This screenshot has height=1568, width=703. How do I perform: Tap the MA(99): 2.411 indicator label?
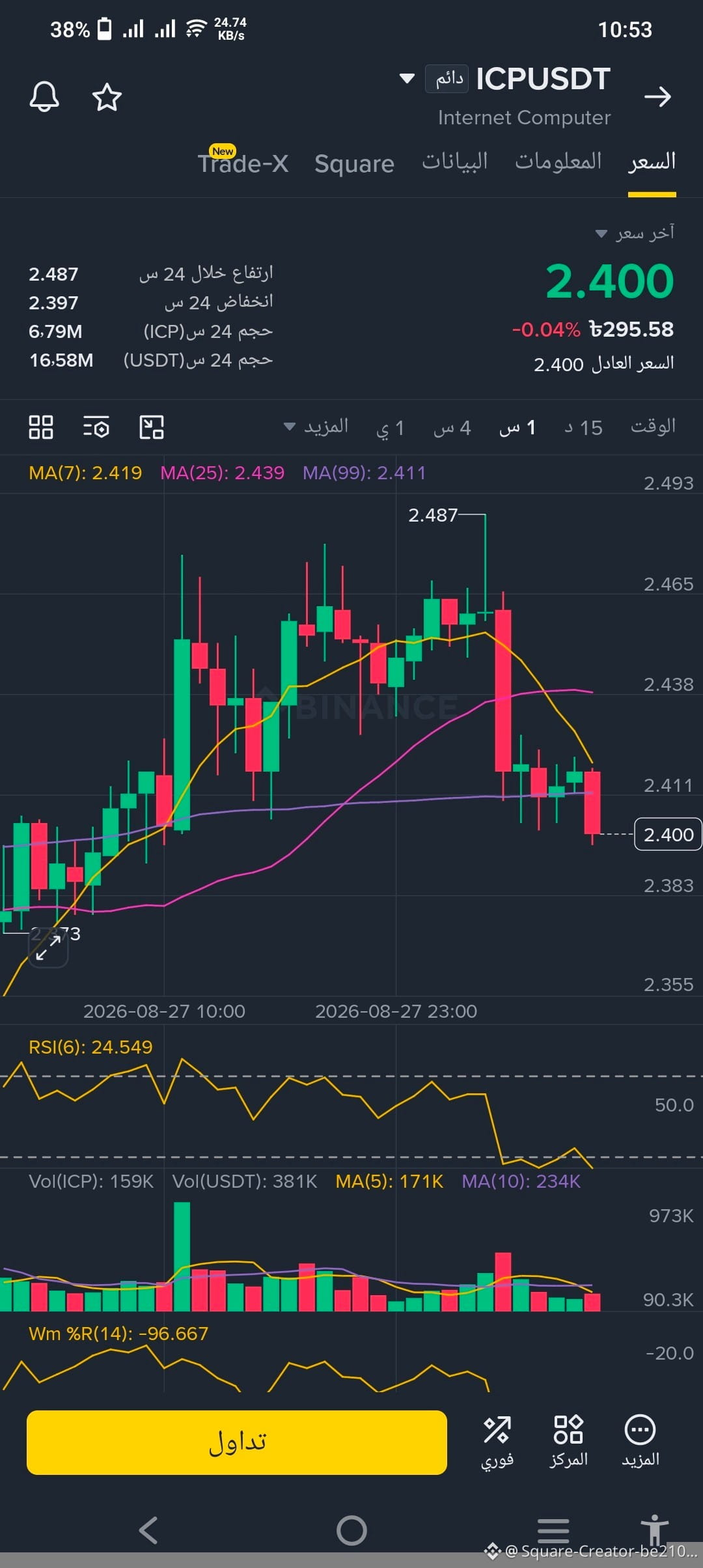click(364, 473)
